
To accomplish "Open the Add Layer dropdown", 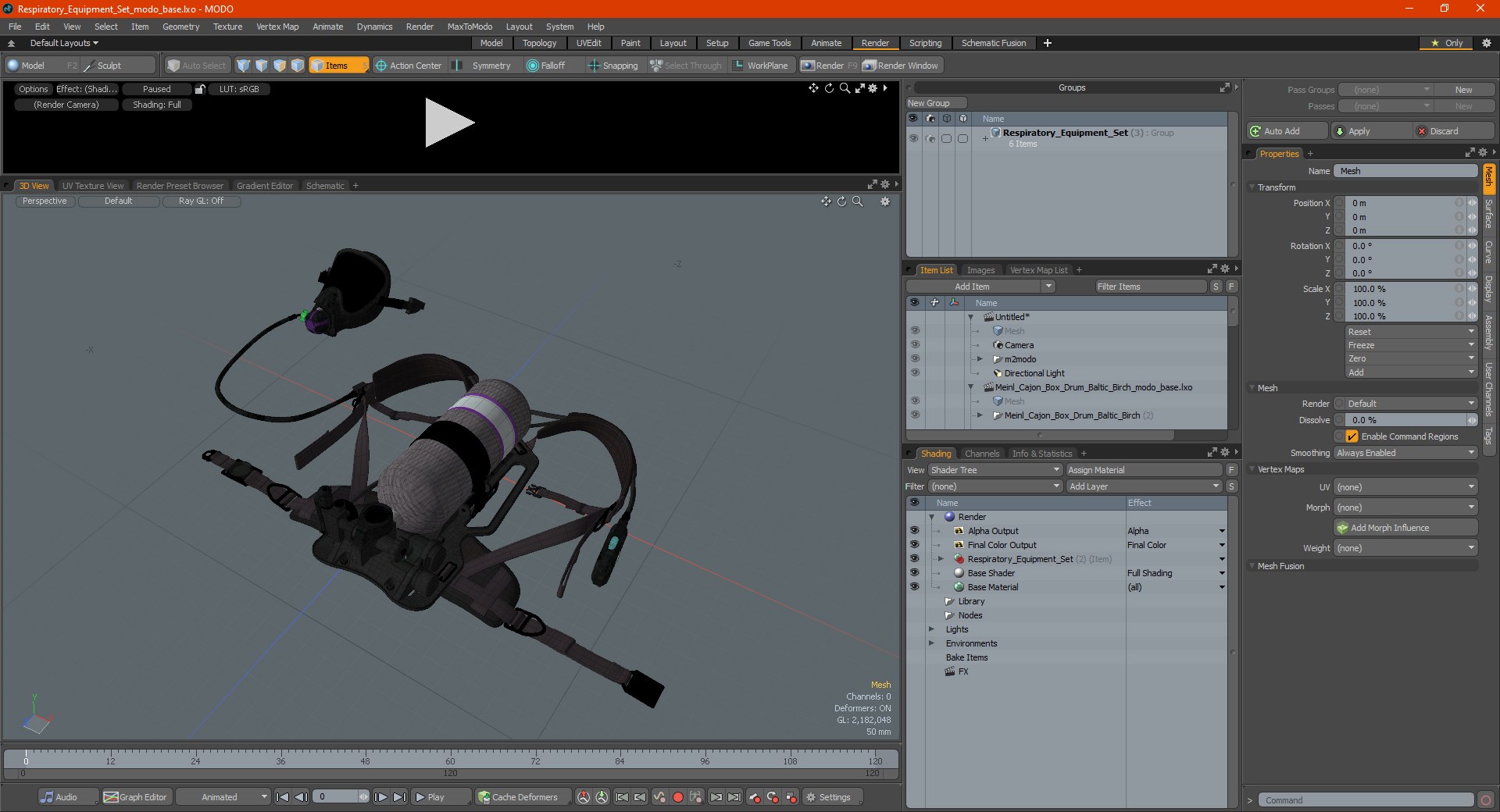I will click(x=1144, y=486).
